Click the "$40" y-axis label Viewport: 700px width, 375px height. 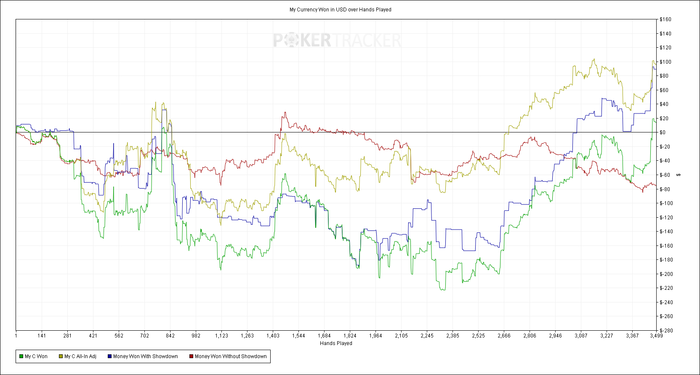(663, 104)
